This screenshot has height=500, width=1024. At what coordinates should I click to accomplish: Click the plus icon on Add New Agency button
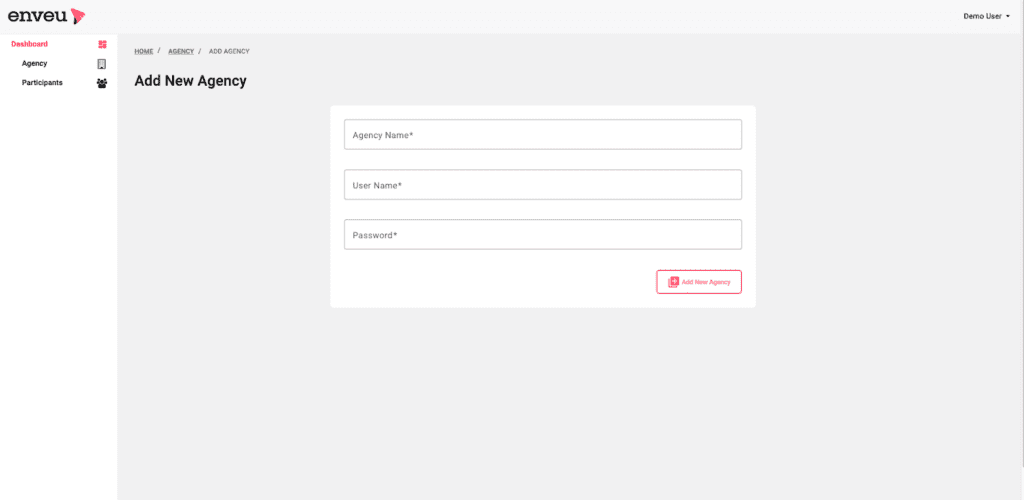coord(673,282)
